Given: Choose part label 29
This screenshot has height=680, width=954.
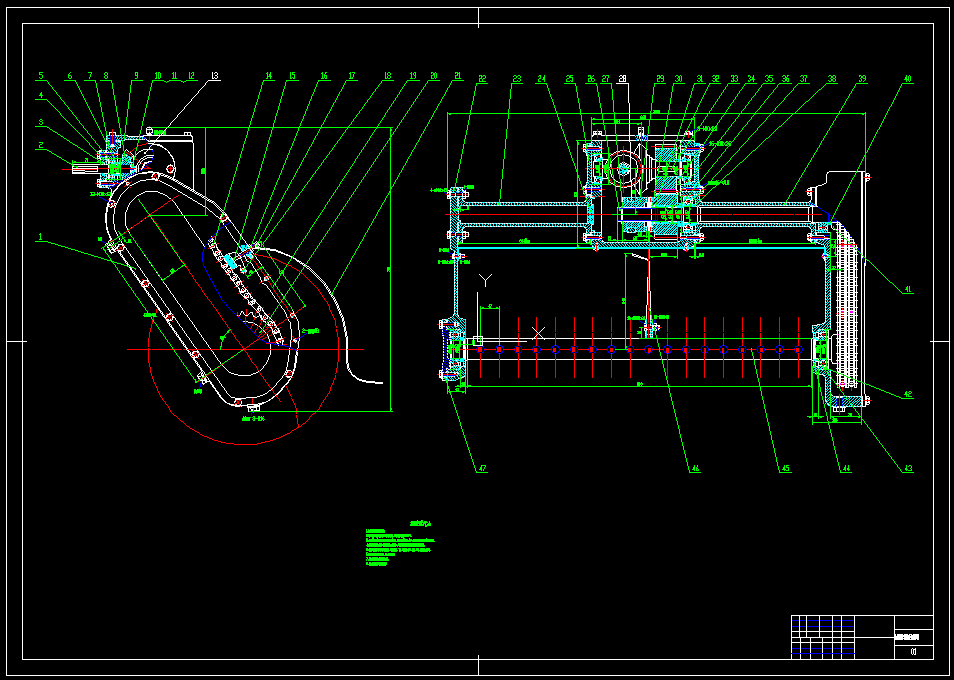Looking at the screenshot, I should (x=660, y=78).
